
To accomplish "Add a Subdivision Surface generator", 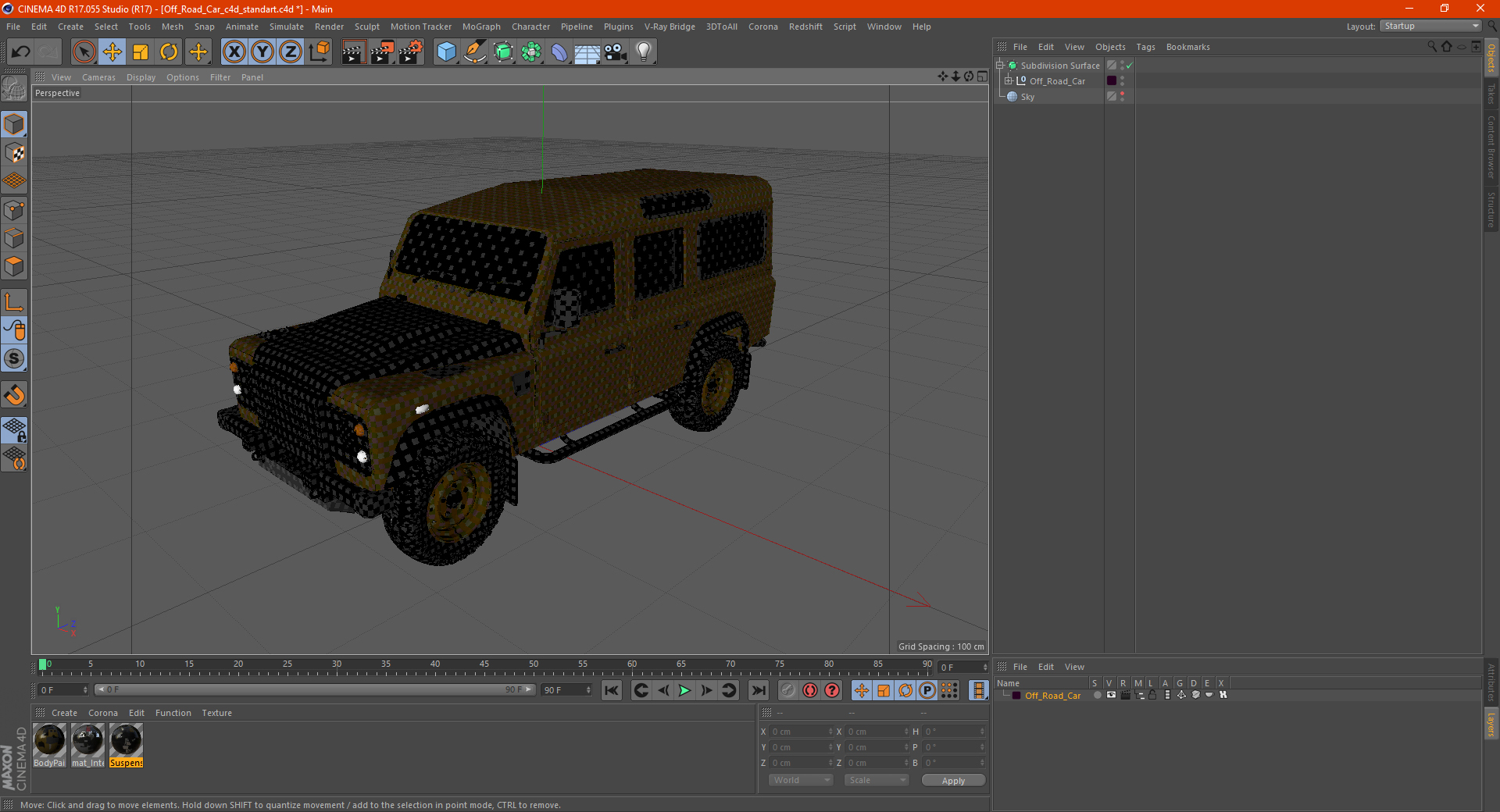I will pos(503,52).
